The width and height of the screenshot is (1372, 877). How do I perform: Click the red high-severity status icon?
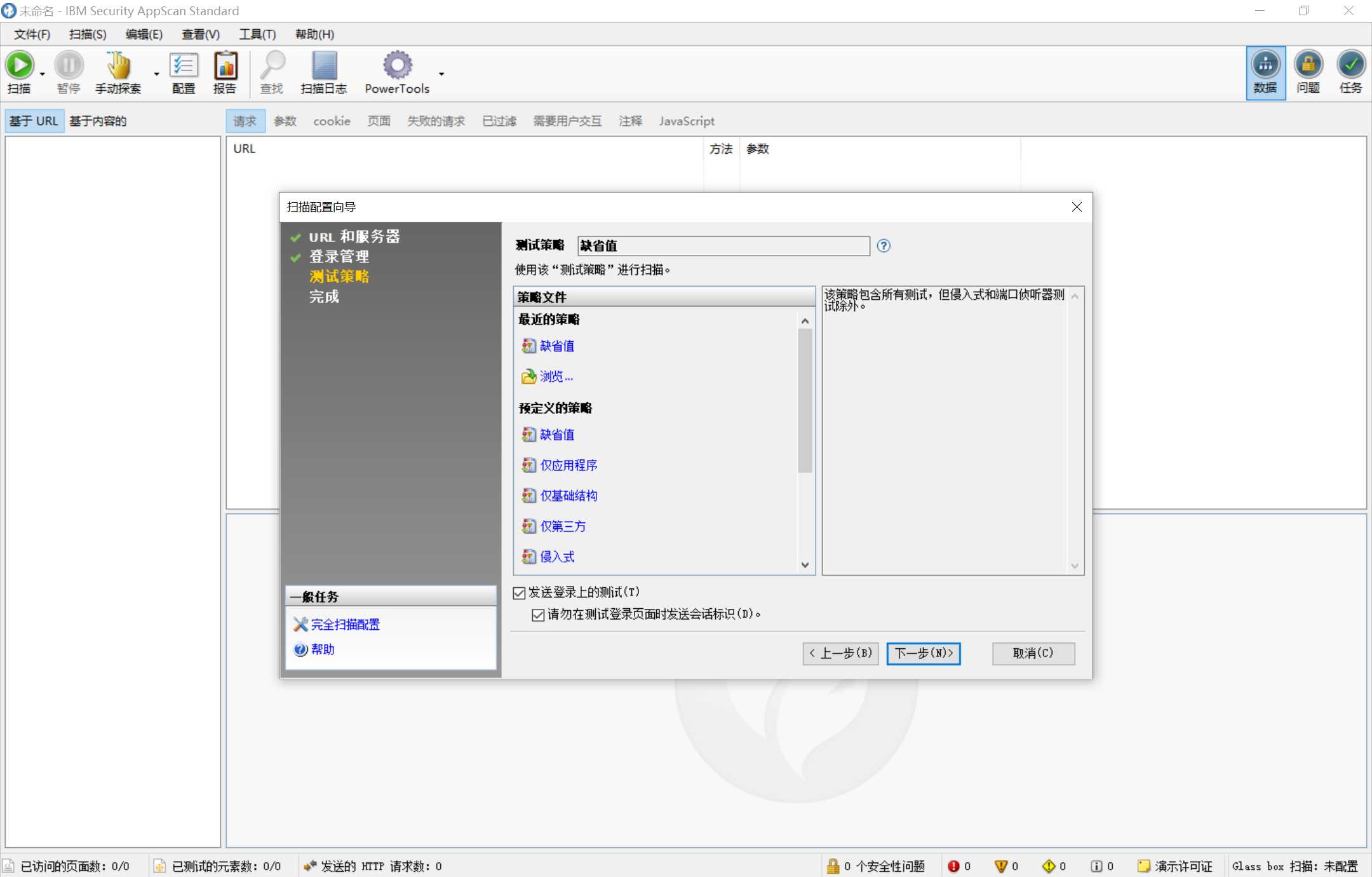[953, 866]
